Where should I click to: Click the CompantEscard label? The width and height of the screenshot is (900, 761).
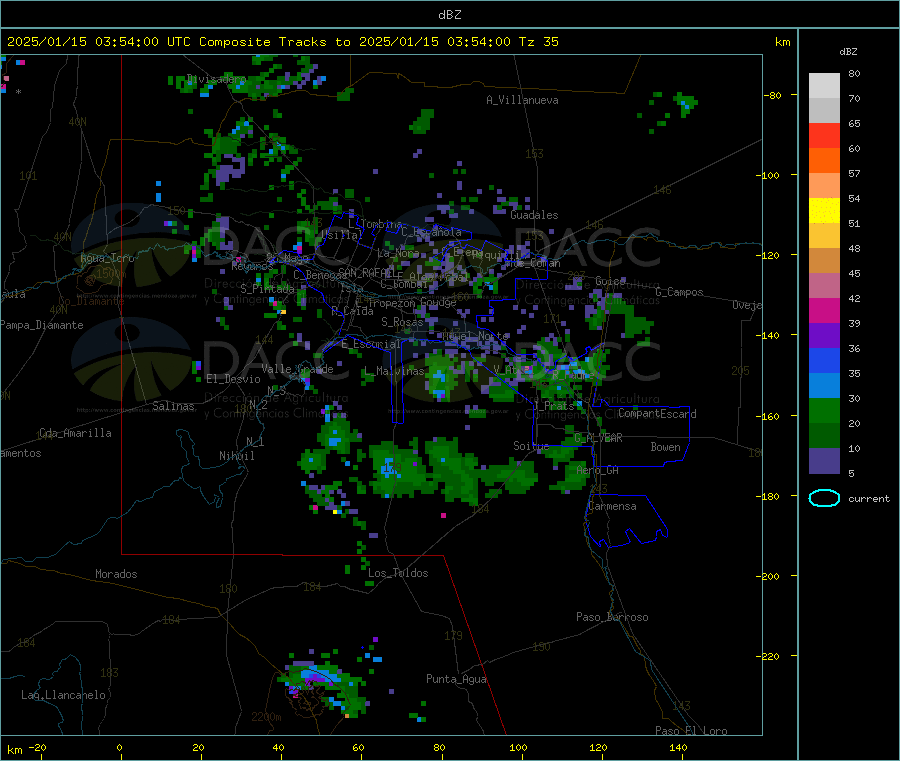click(x=657, y=414)
